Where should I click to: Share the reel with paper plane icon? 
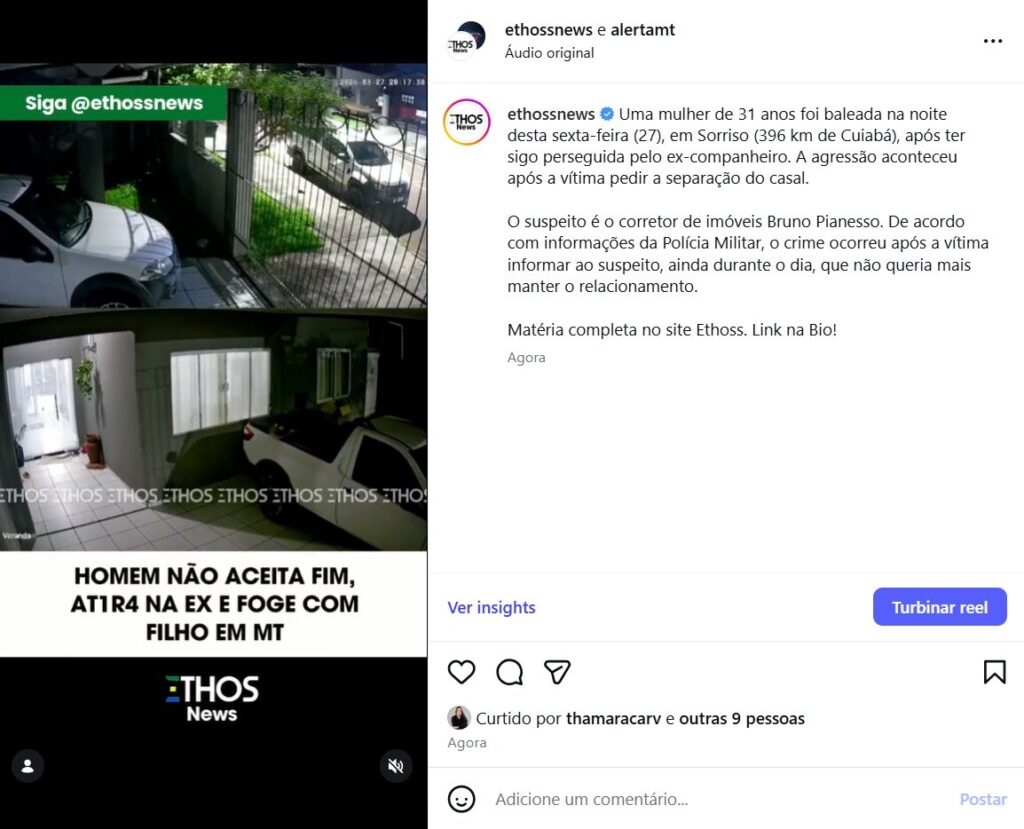(557, 672)
